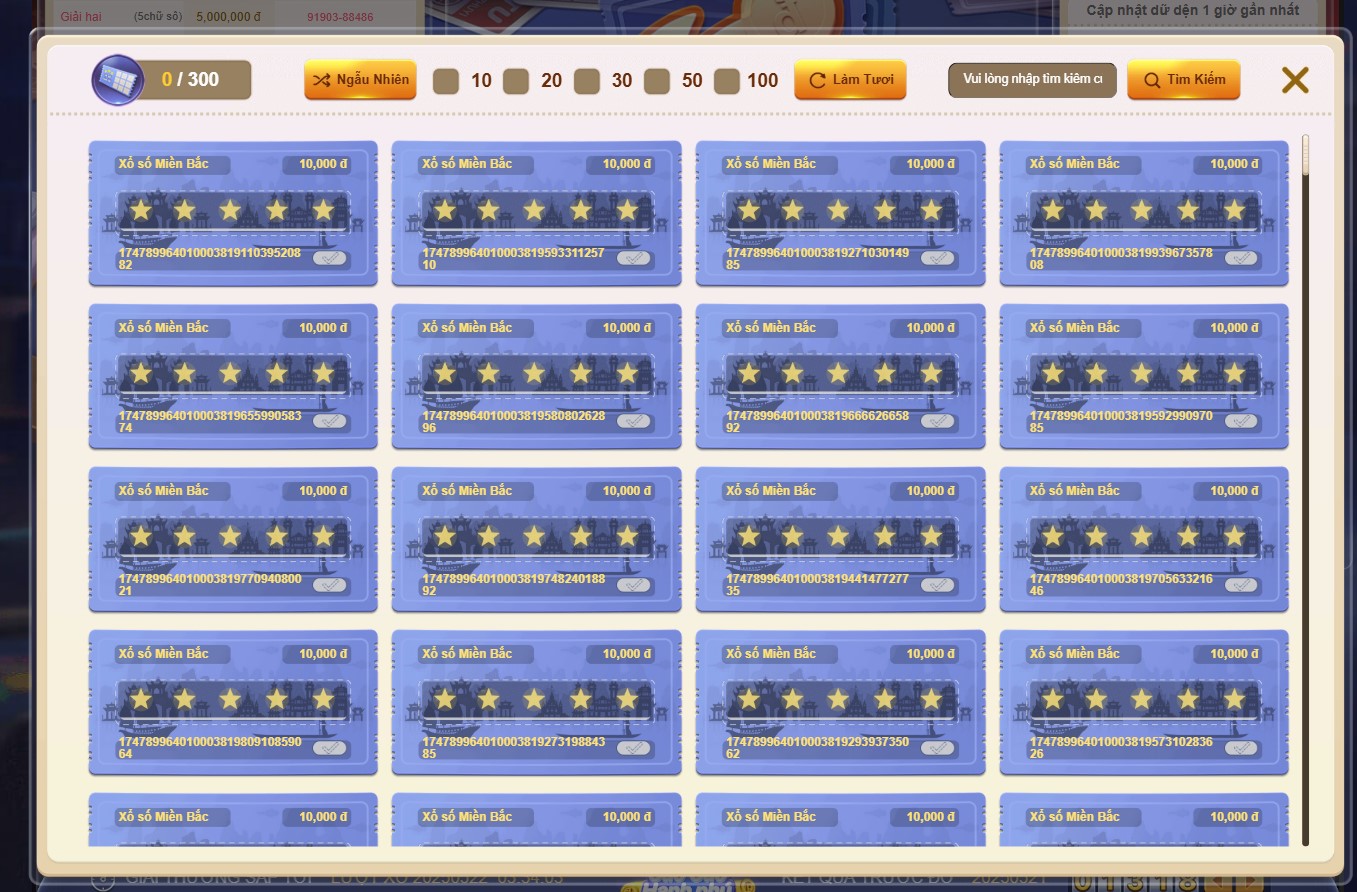Select the ticket card ending 10283626

[x=1145, y=702]
